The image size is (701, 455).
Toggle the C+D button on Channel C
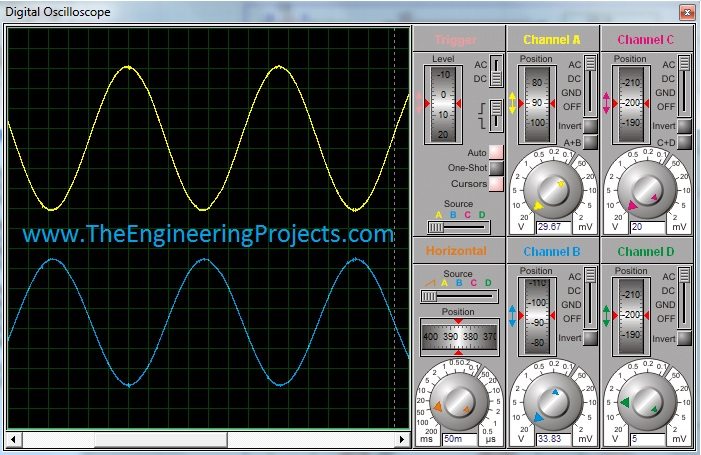pos(684,142)
